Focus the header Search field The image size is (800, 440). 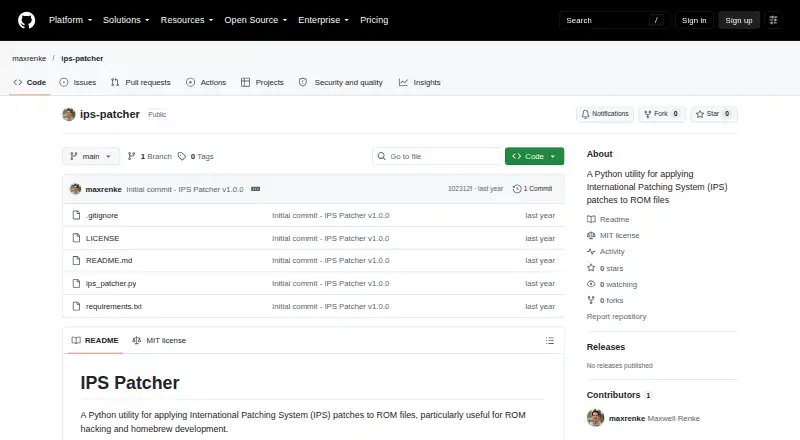pyautogui.click(x=614, y=20)
